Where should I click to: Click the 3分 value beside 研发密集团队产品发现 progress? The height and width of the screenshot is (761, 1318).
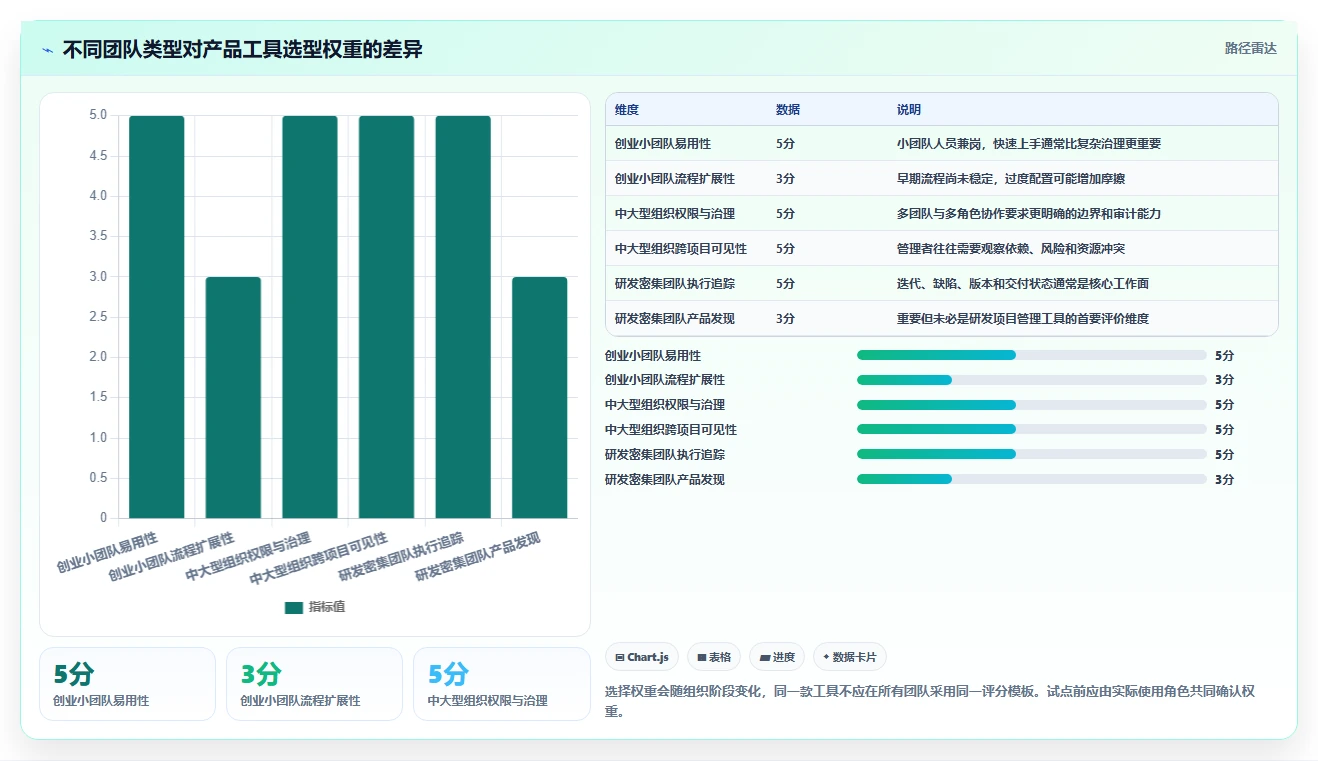pyautogui.click(x=1224, y=480)
